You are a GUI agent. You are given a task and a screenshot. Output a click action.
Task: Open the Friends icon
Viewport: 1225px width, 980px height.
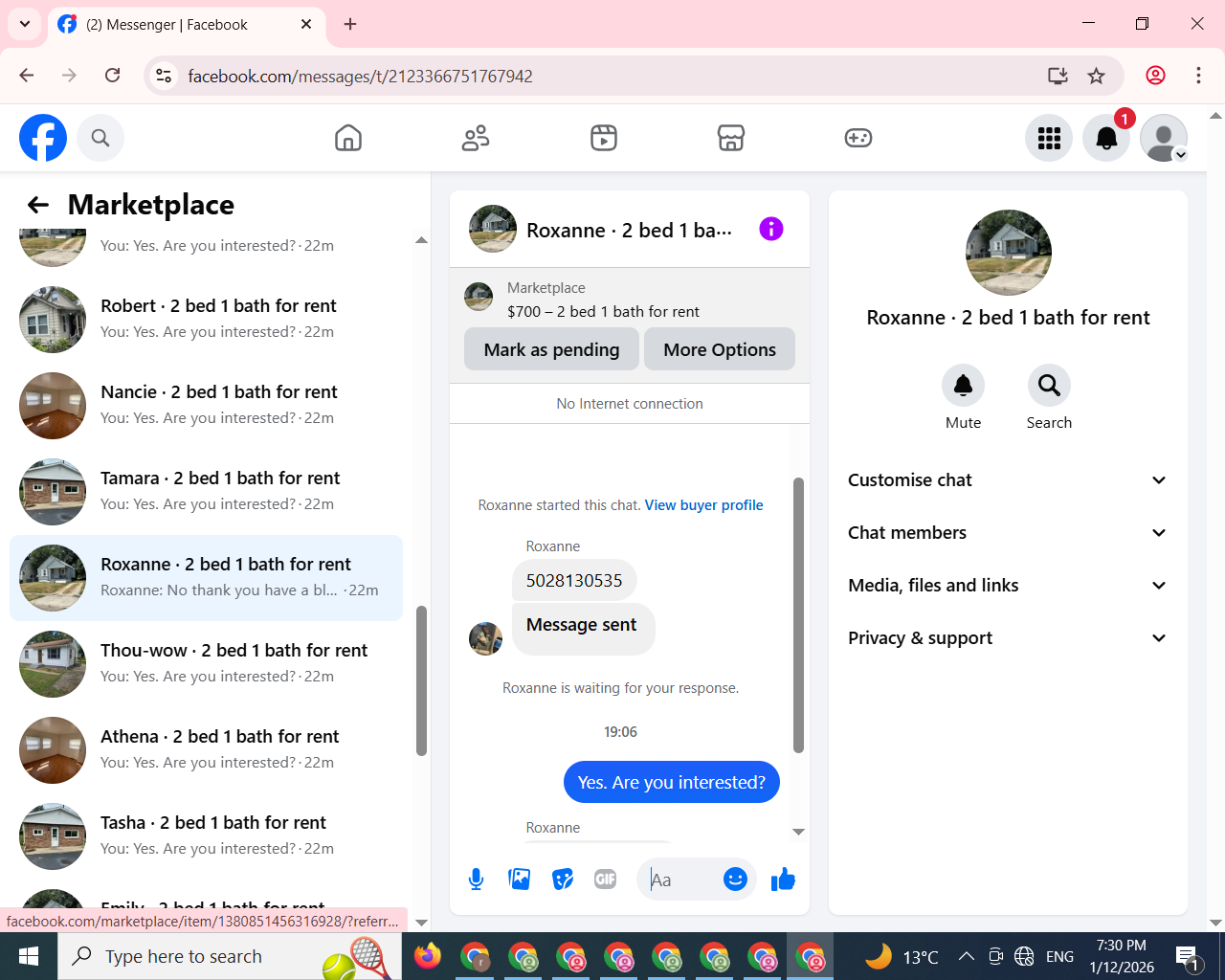[x=476, y=138]
